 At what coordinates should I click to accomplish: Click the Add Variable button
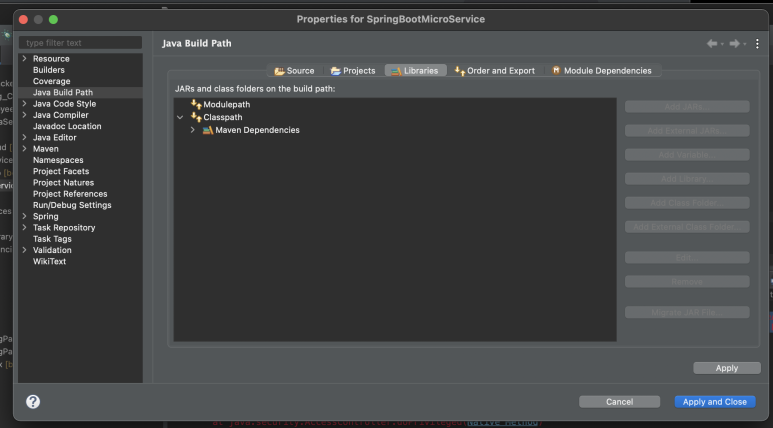[x=687, y=155]
